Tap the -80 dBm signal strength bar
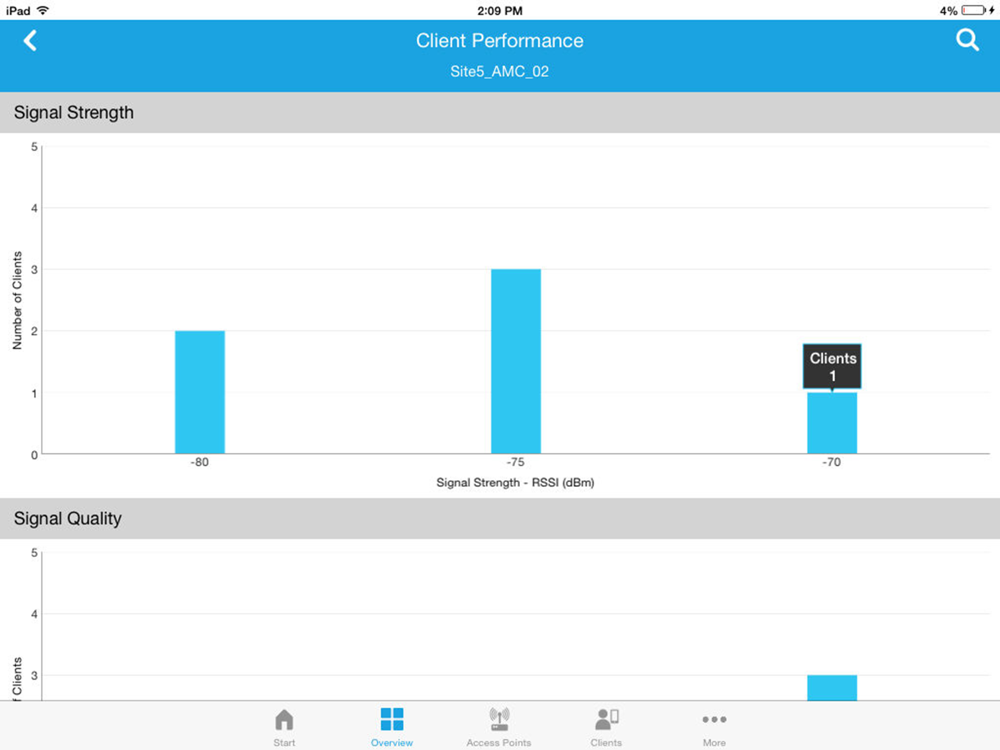This screenshot has height=750, width=1000. [200, 392]
